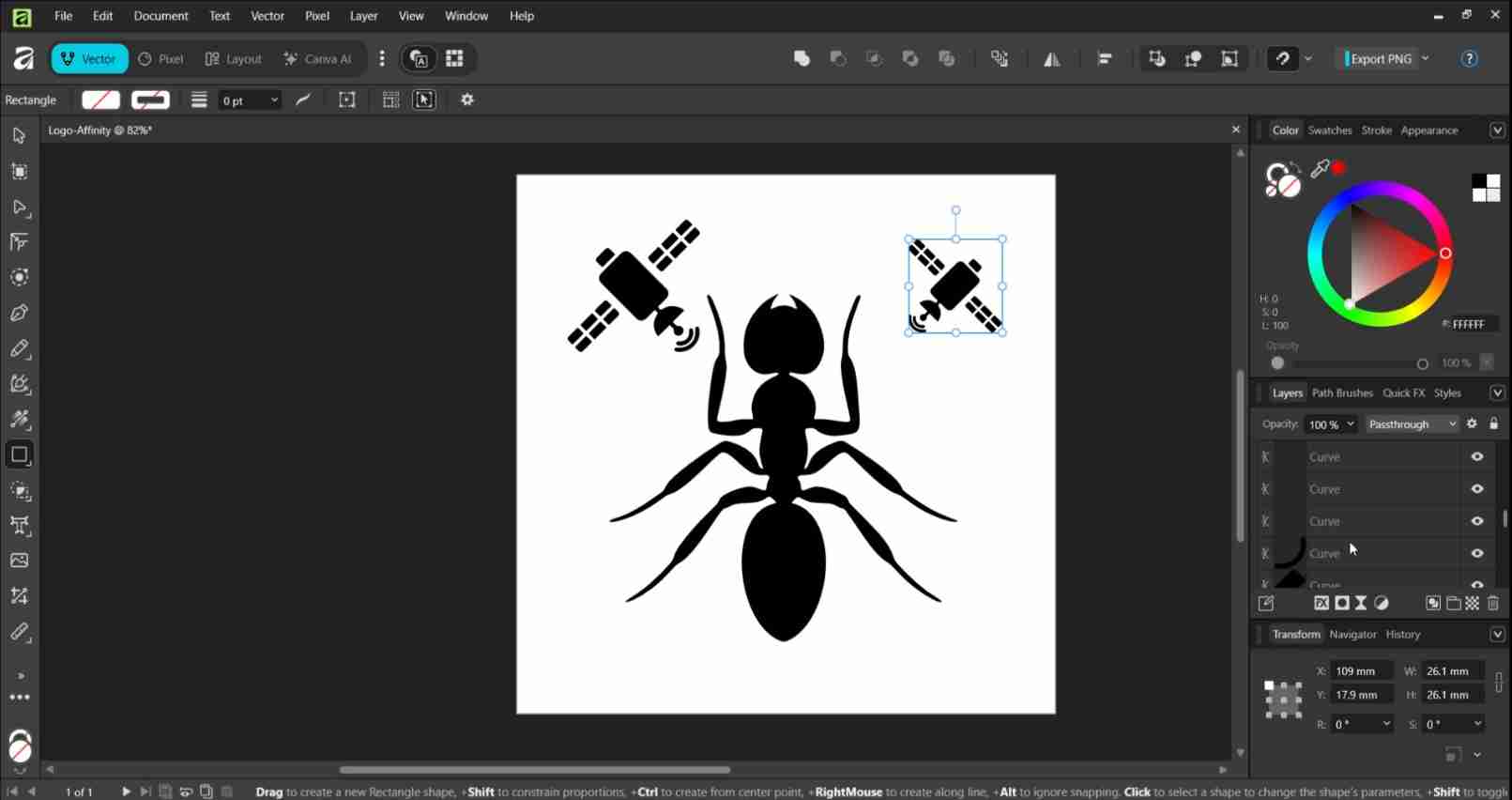
Task: Open the Alignment options icon
Action: click(x=1105, y=58)
